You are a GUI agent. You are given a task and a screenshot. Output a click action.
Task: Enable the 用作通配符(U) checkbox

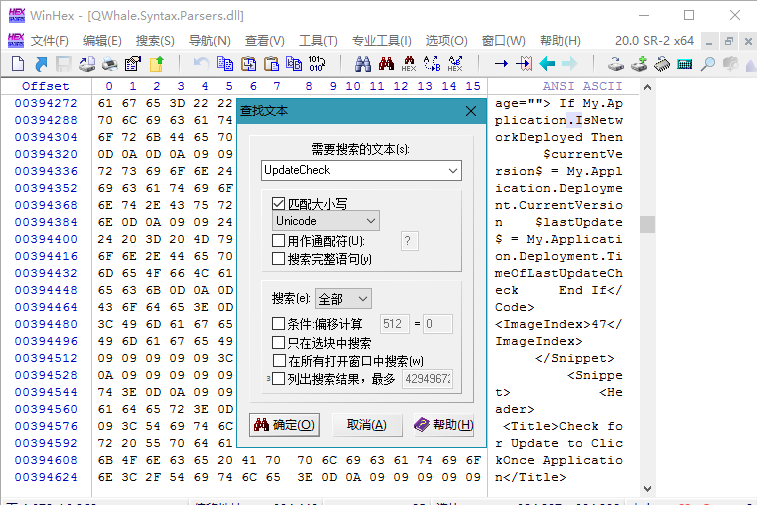(x=278, y=240)
